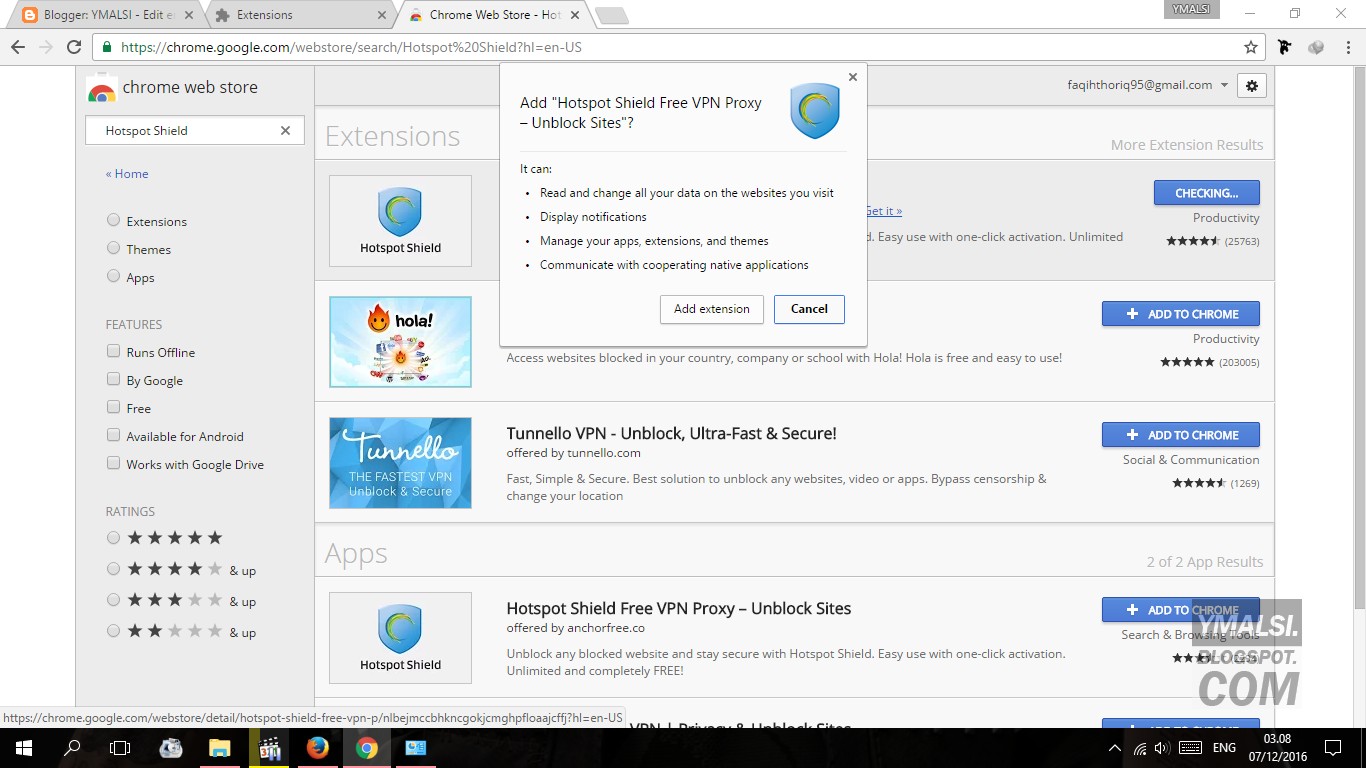
Task: Select three stars & up rating
Action: click(x=113, y=600)
